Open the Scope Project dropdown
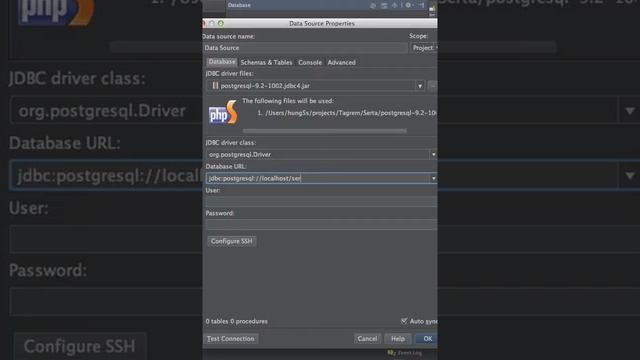Viewport: 640px width, 360px height. point(424,48)
